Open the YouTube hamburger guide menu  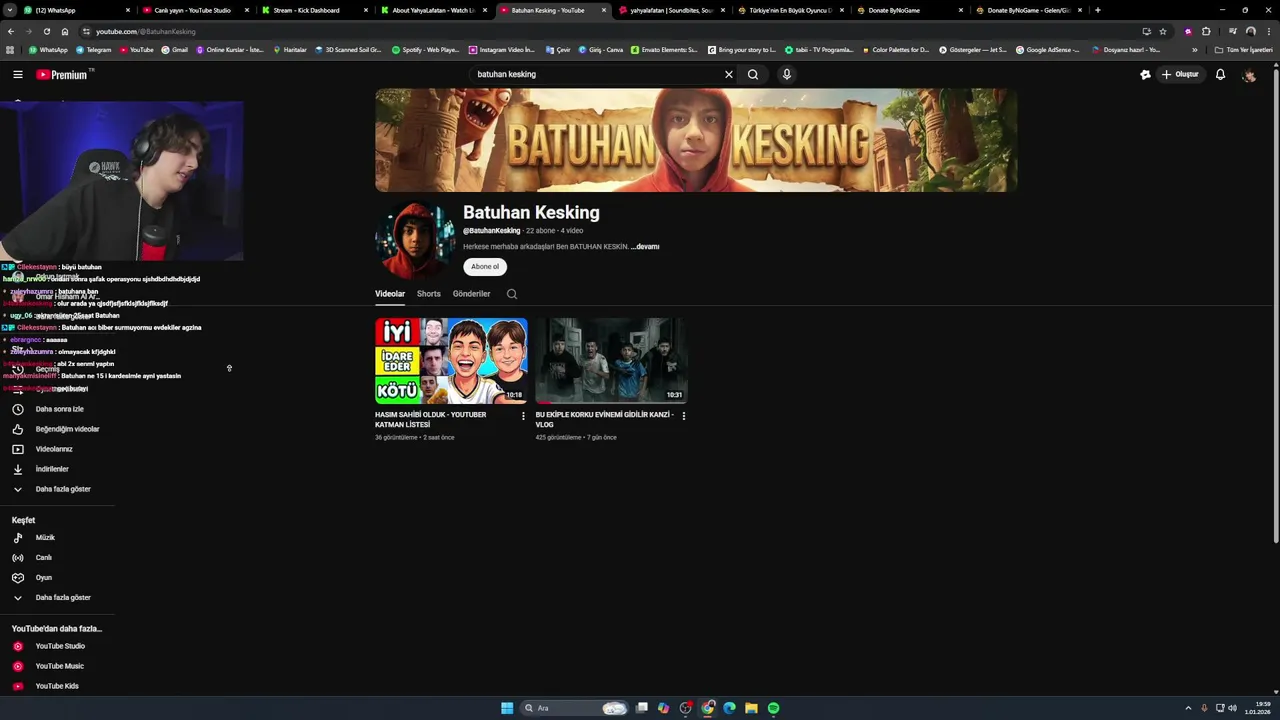[x=17, y=74]
